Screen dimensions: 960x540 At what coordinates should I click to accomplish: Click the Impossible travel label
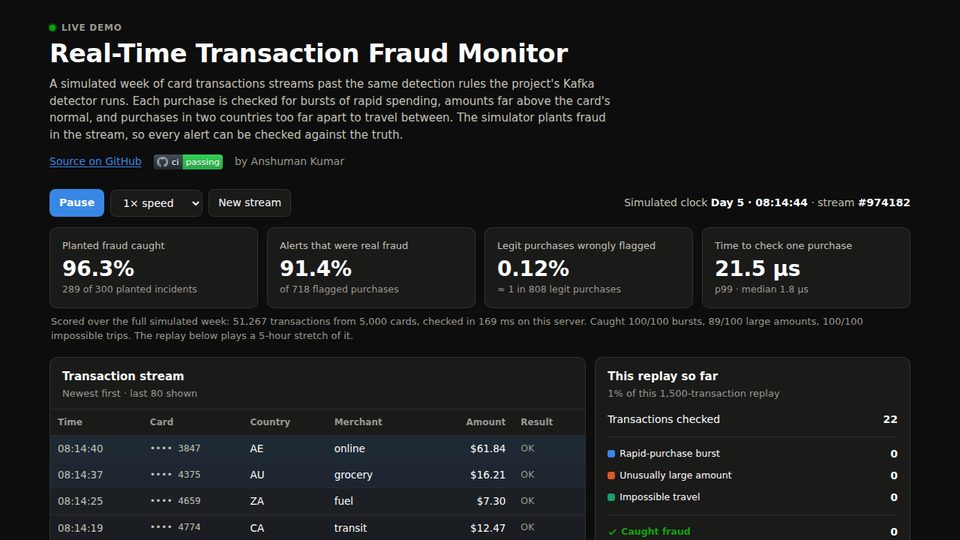point(659,497)
